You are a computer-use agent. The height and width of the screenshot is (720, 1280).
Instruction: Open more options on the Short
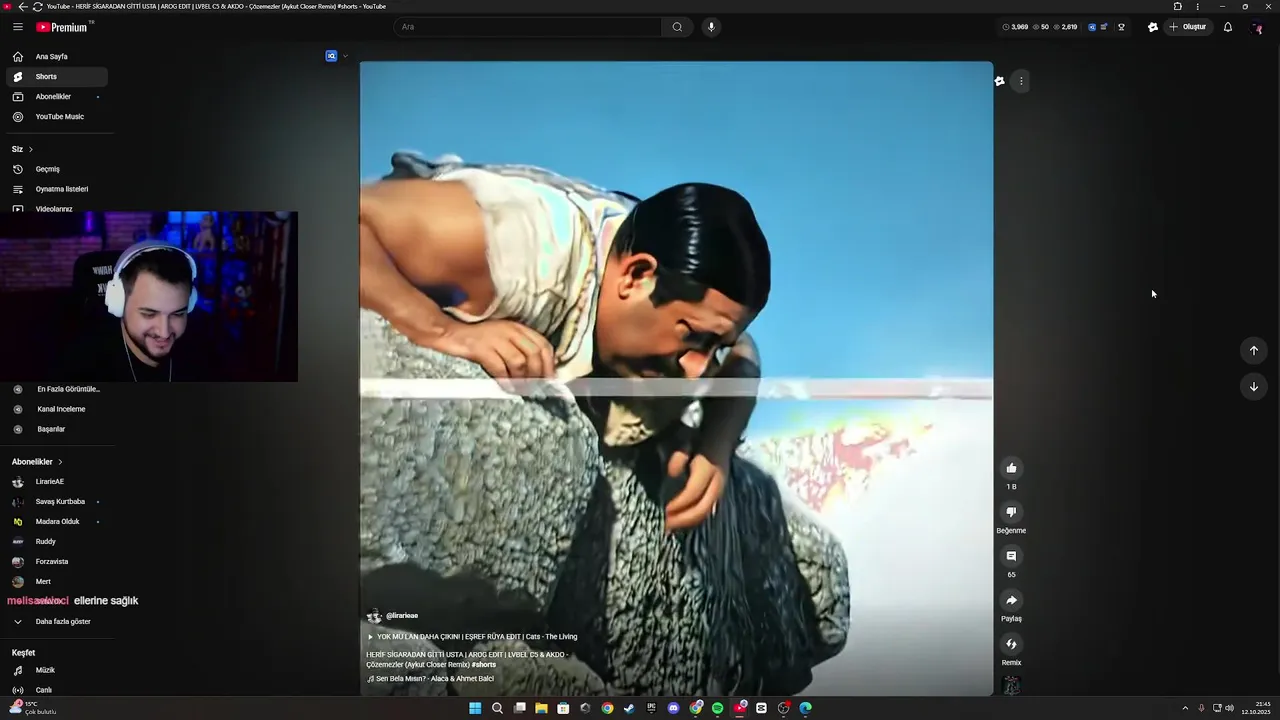click(1021, 81)
